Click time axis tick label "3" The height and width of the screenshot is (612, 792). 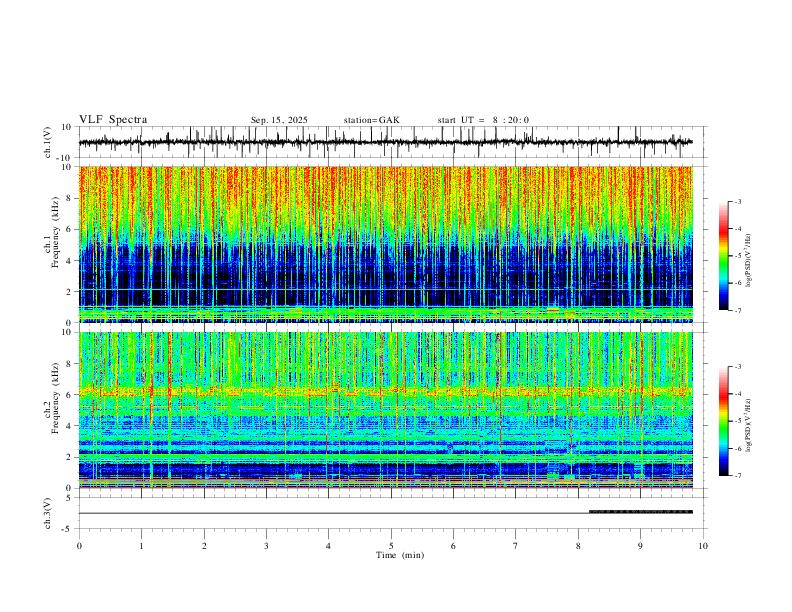[266, 546]
